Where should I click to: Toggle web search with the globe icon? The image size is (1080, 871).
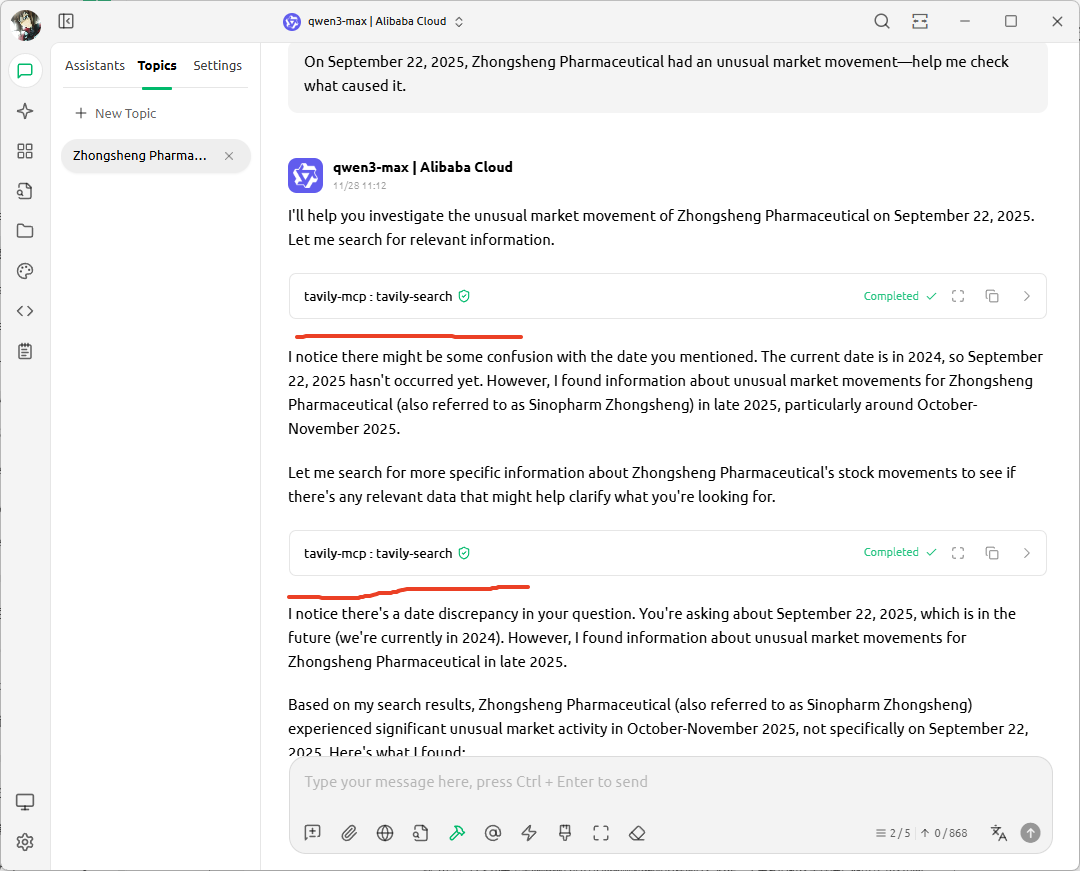pos(384,833)
